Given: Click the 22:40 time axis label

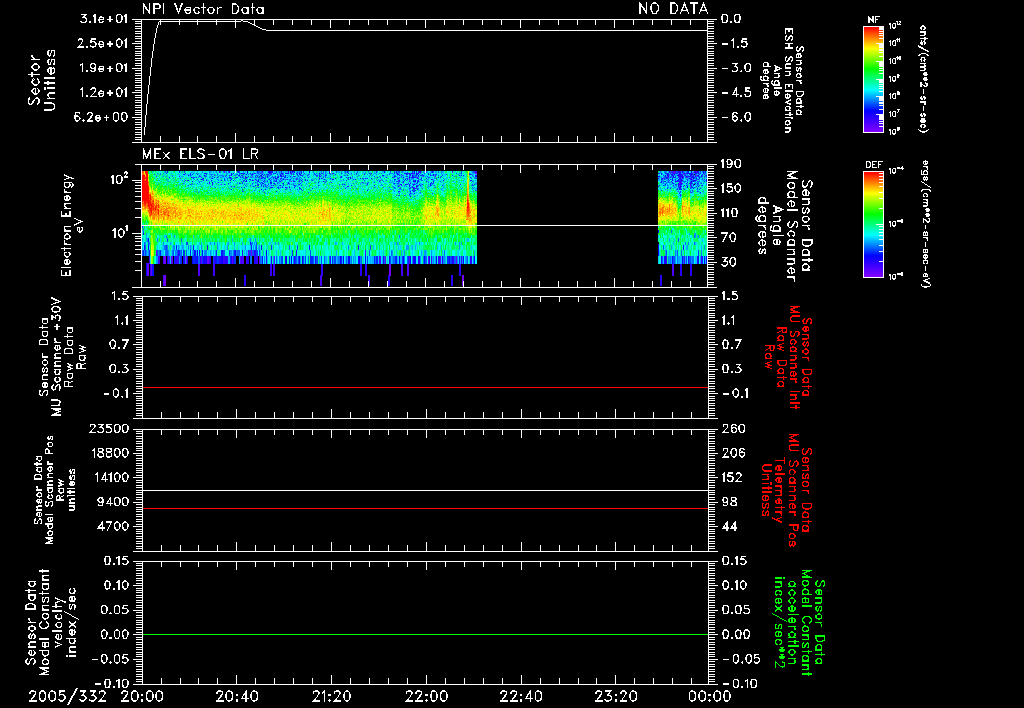Looking at the screenshot, I should tap(520, 696).
